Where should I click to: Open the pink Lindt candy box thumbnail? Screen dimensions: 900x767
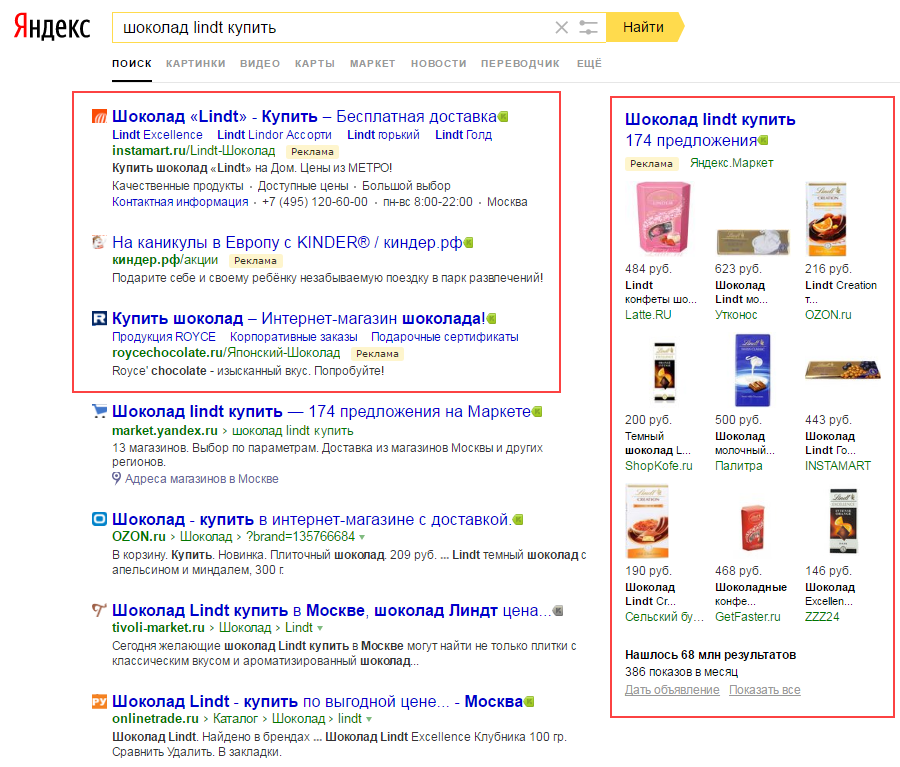coord(652,219)
